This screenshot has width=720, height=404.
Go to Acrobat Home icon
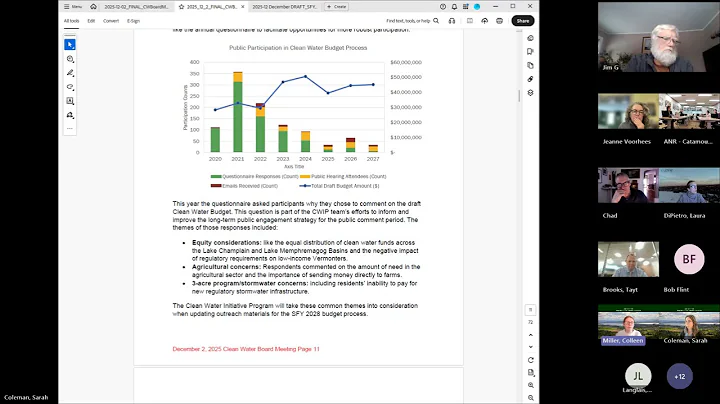click(94, 7)
